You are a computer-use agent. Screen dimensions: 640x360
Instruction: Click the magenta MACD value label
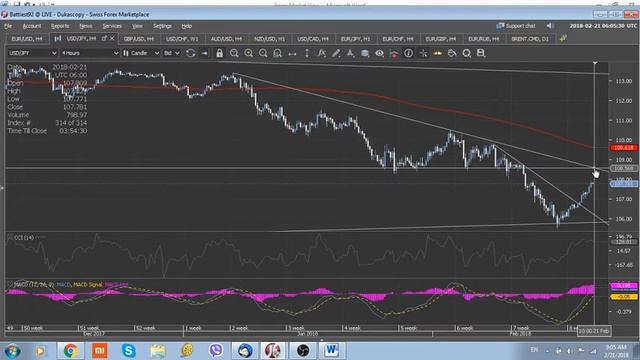(x=623, y=286)
